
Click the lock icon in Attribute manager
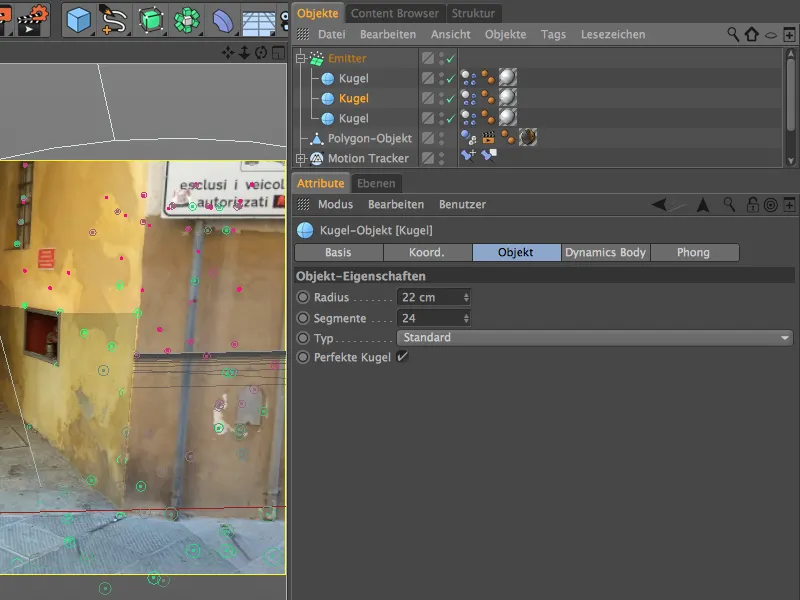pyautogui.click(x=752, y=204)
